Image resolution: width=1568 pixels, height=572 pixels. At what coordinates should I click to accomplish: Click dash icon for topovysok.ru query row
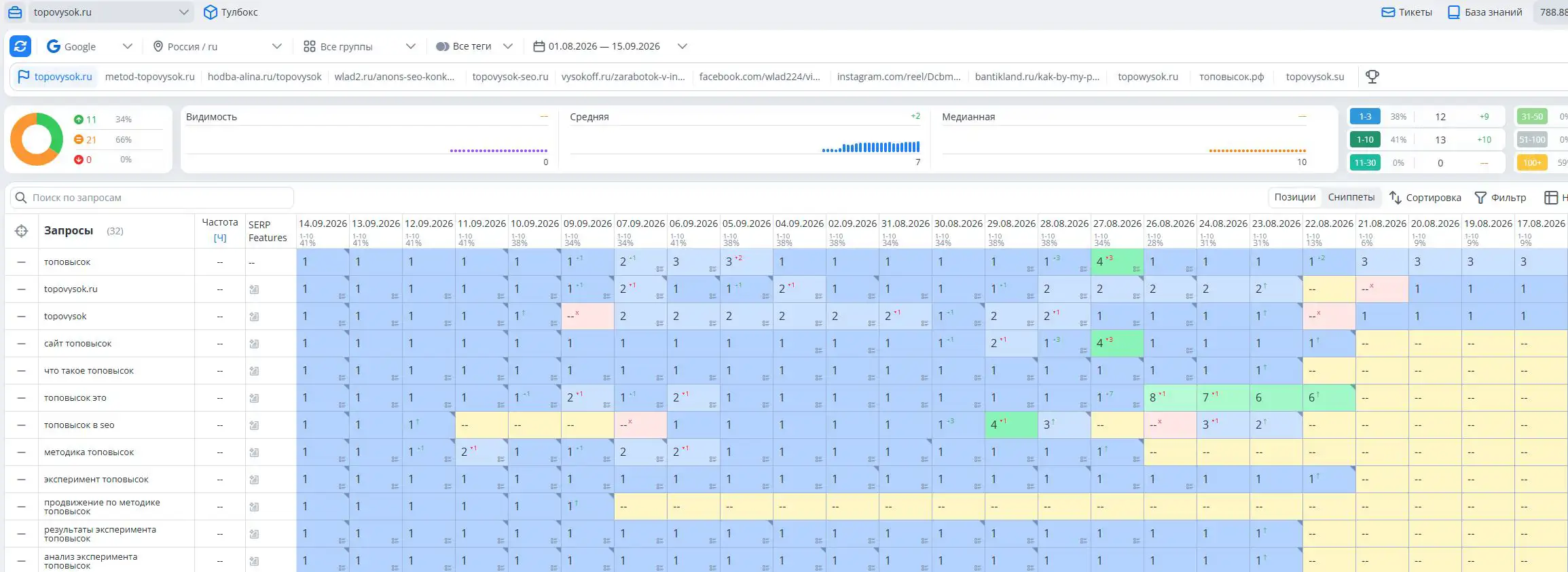tap(21, 289)
